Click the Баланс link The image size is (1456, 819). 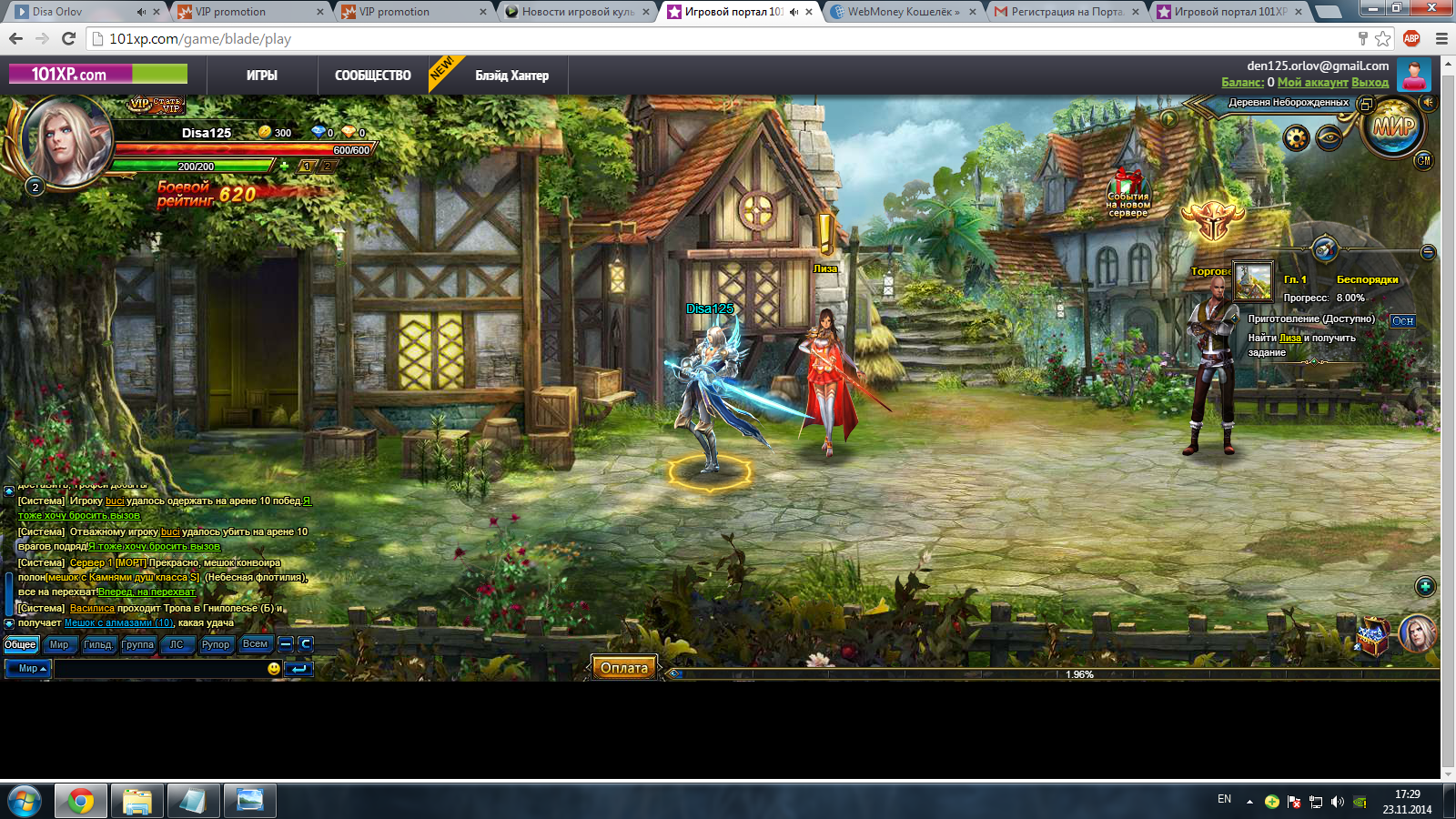(1243, 82)
